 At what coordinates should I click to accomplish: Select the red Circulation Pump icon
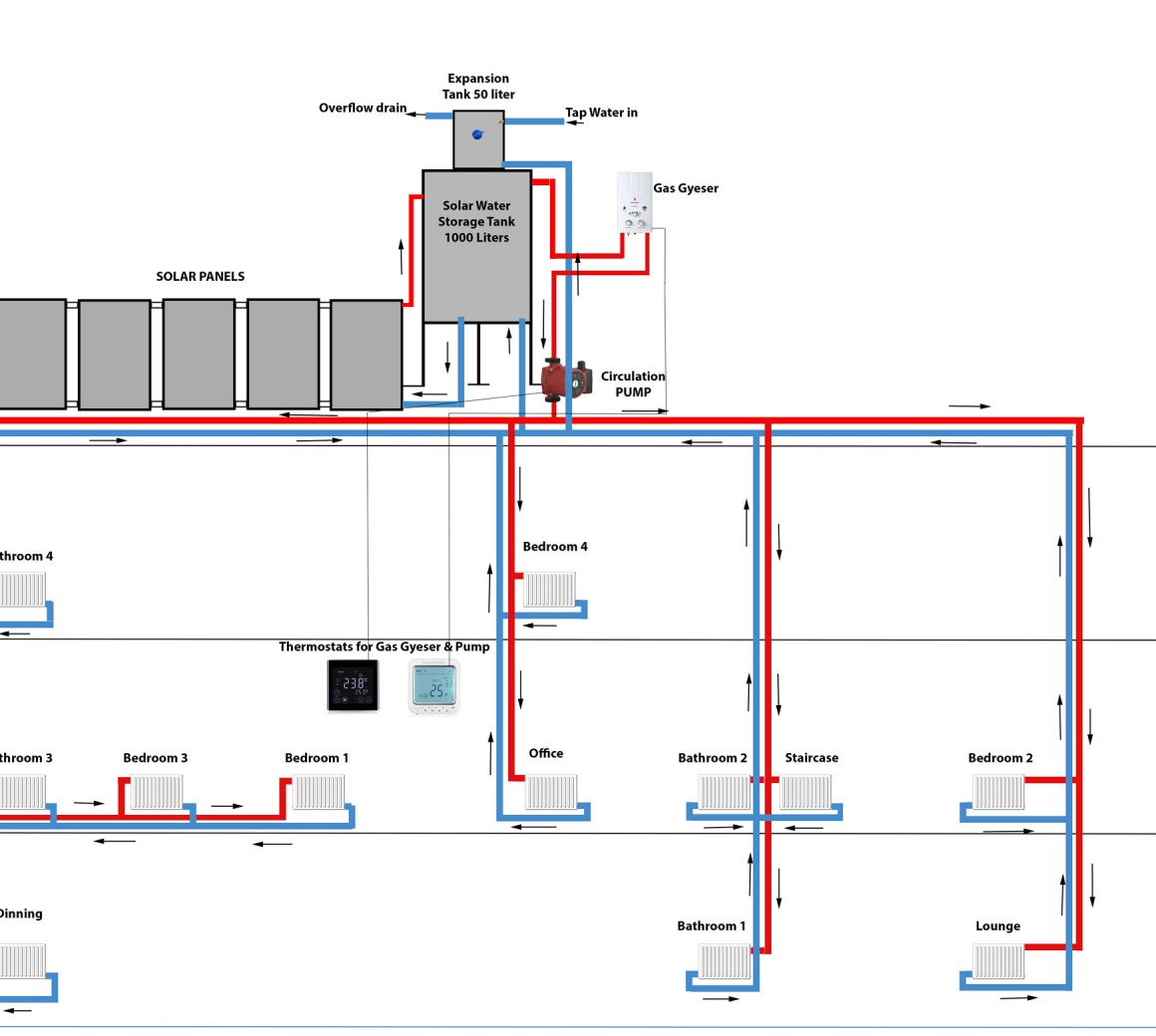566,380
